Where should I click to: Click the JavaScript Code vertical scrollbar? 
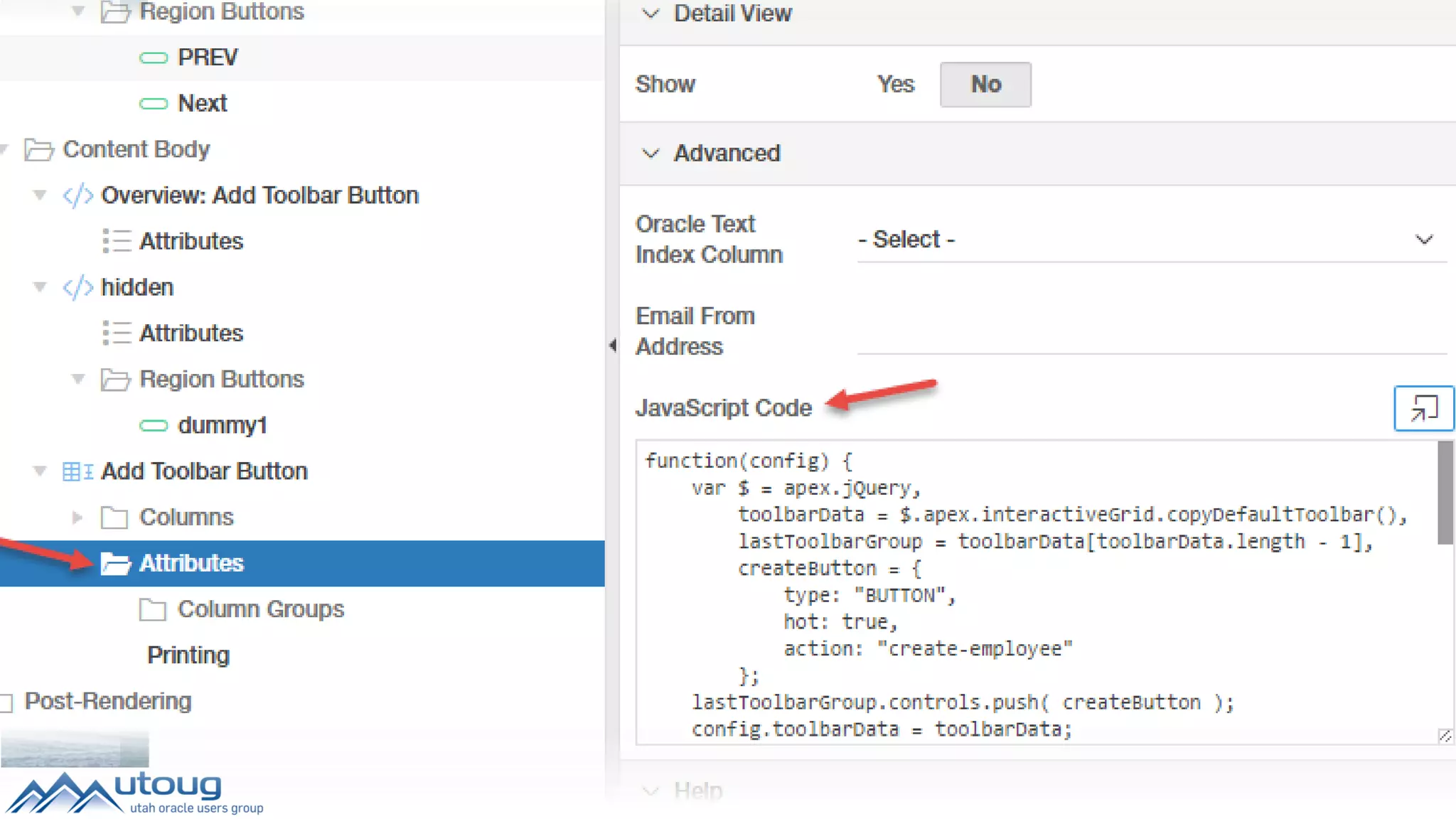1445,492
